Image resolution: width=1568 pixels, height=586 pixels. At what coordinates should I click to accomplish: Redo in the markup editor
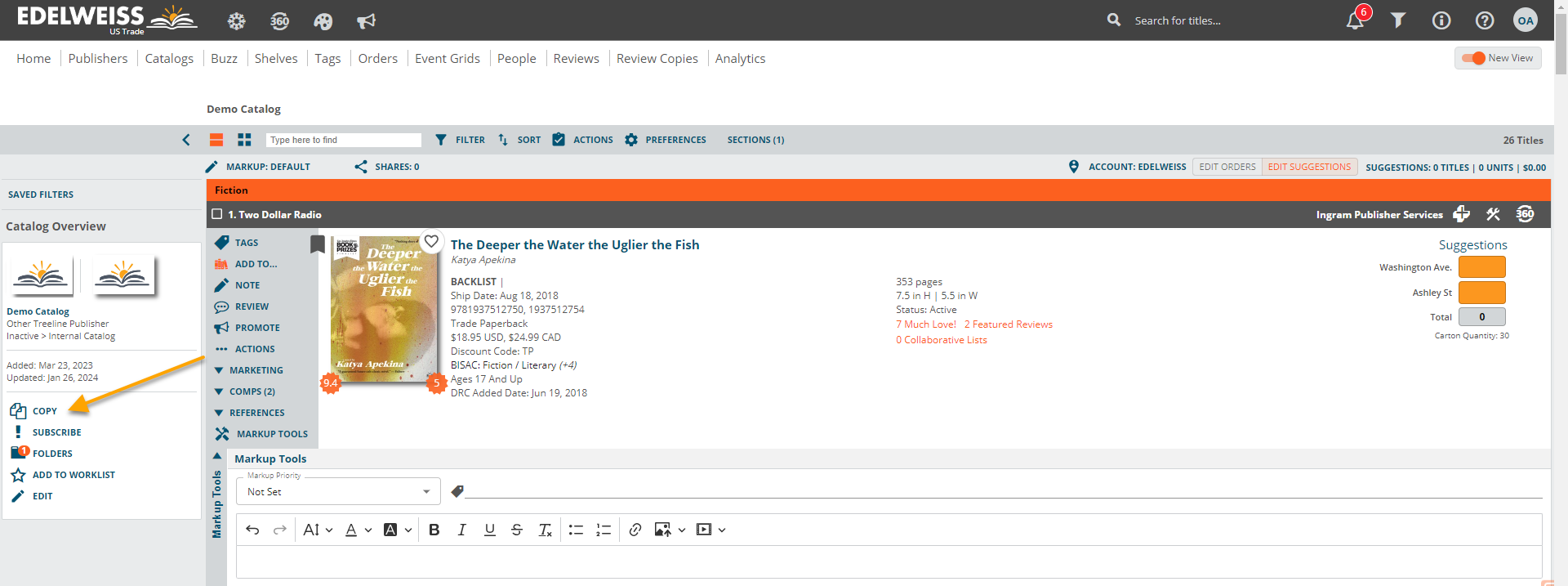(x=280, y=530)
